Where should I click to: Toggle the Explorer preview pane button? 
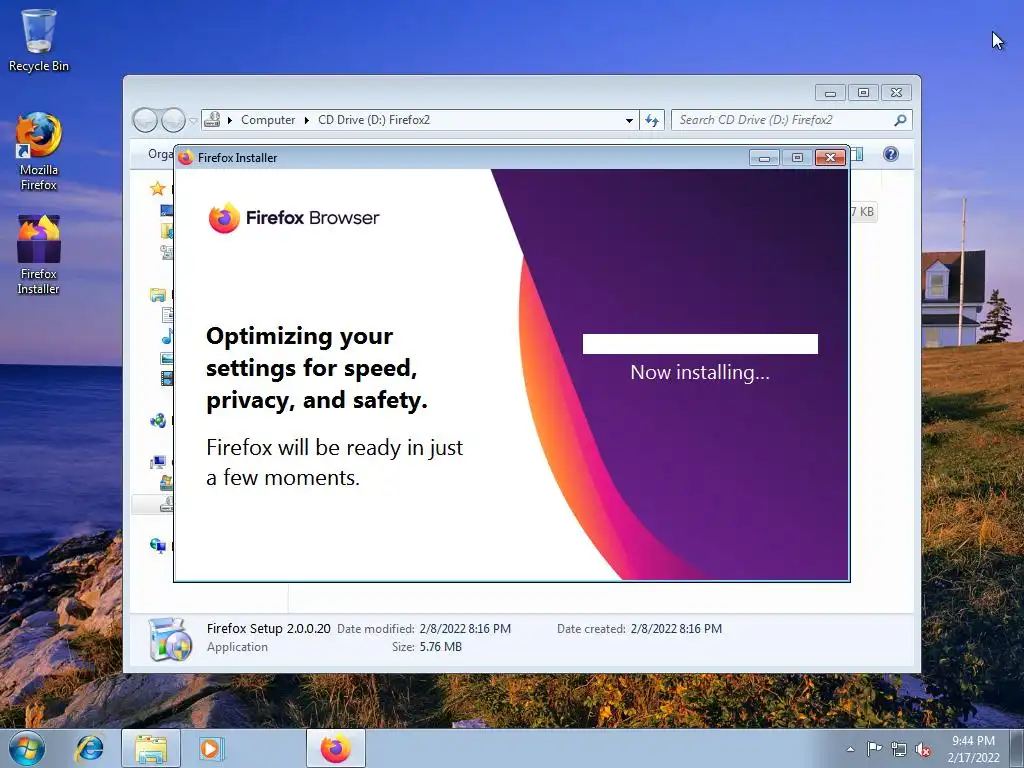(x=857, y=154)
